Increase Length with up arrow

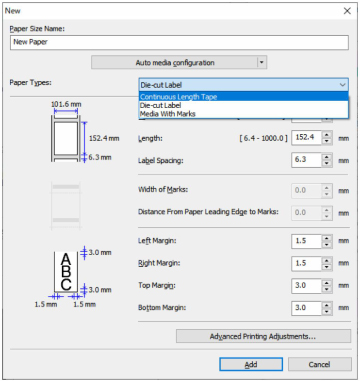point(327,134)
